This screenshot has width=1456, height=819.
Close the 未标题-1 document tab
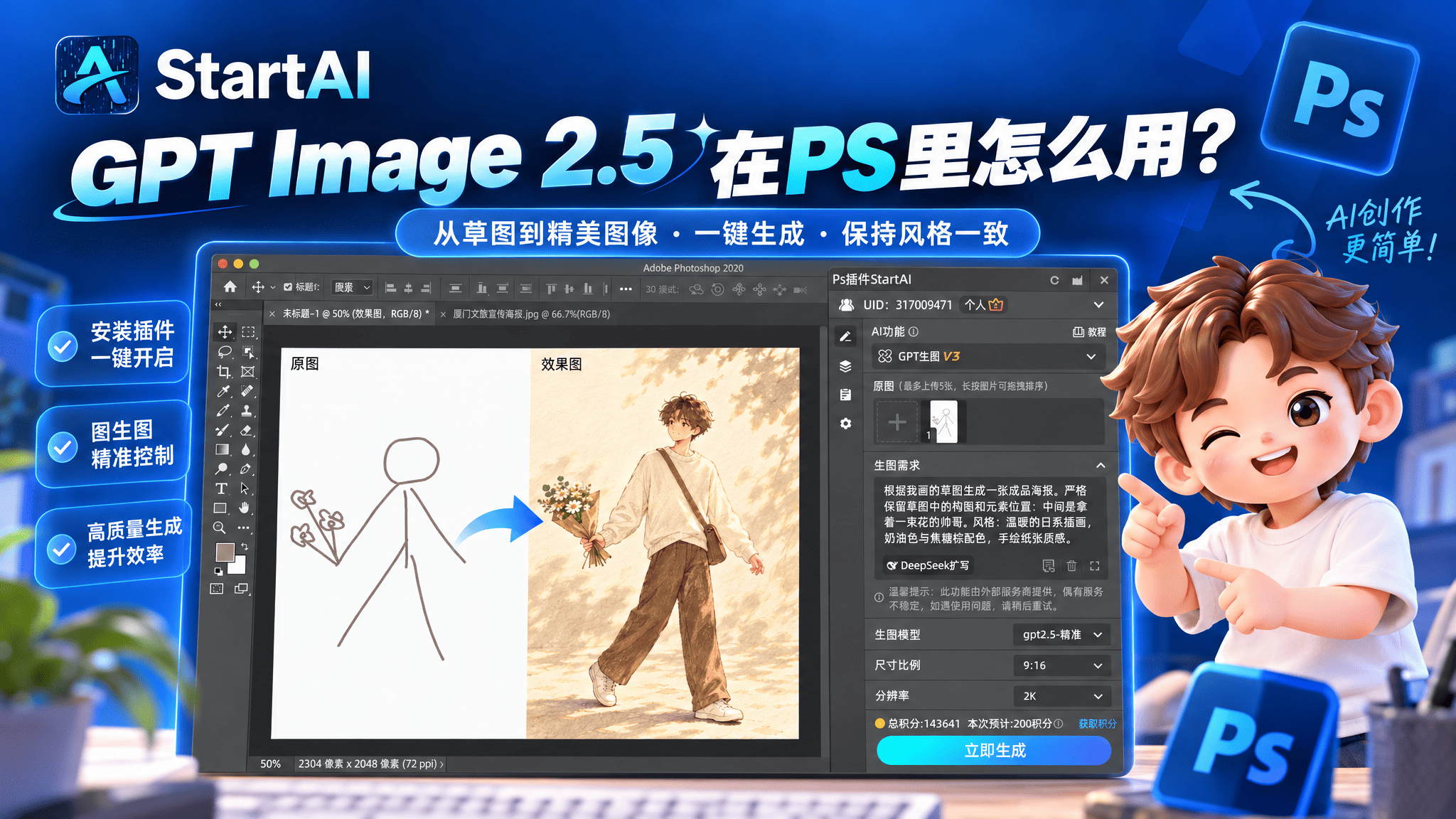click(272, 314)
